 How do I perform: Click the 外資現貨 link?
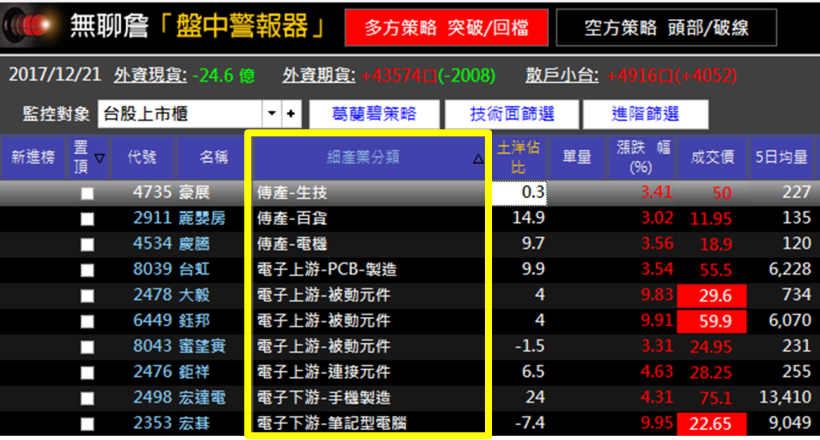(x=150, y=76)
